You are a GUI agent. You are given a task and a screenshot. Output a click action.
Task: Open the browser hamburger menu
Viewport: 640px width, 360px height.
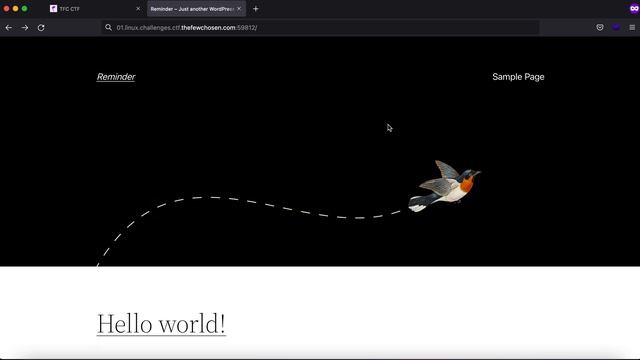(632, 27)
